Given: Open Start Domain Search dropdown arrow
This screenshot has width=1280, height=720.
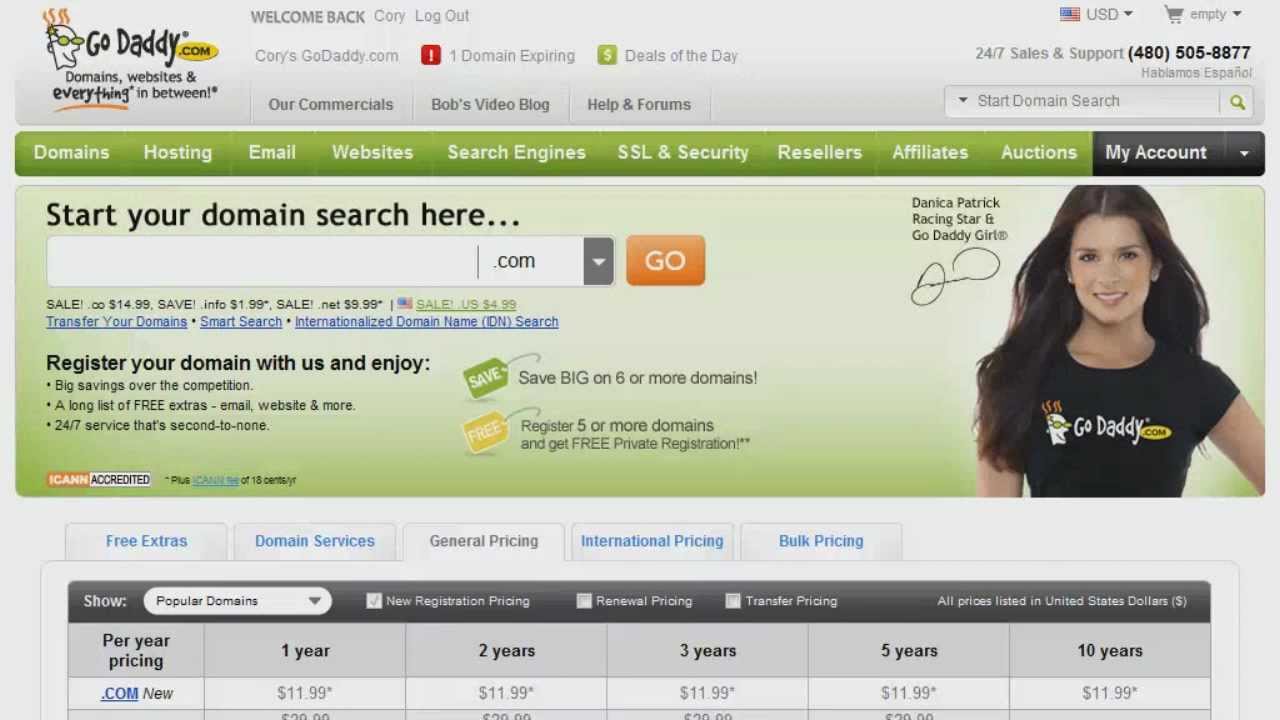Looking at the screenshot, I should [x=963, y=100].
